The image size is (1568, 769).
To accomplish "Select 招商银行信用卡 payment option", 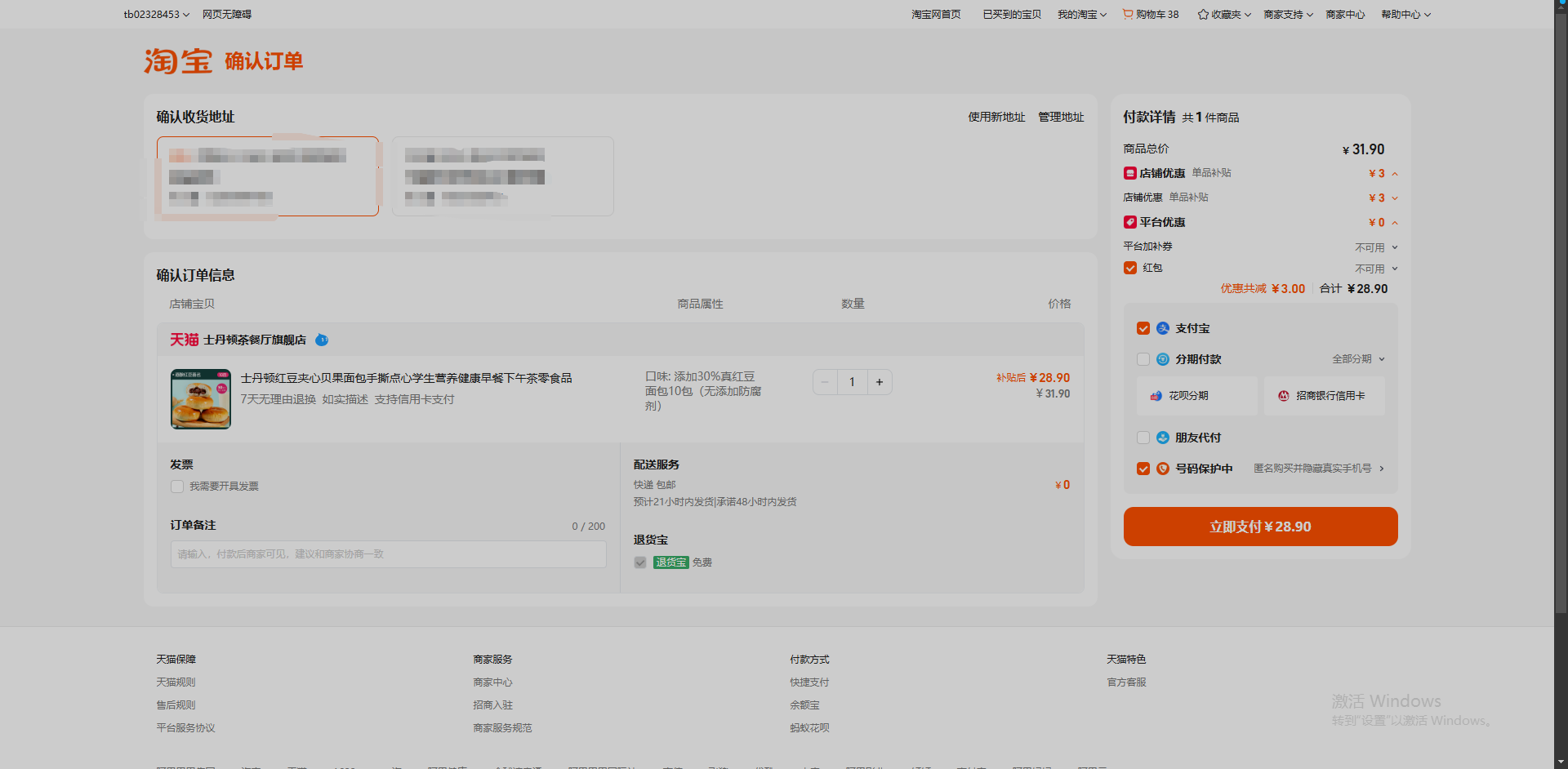I will [x=1325, y=396].
